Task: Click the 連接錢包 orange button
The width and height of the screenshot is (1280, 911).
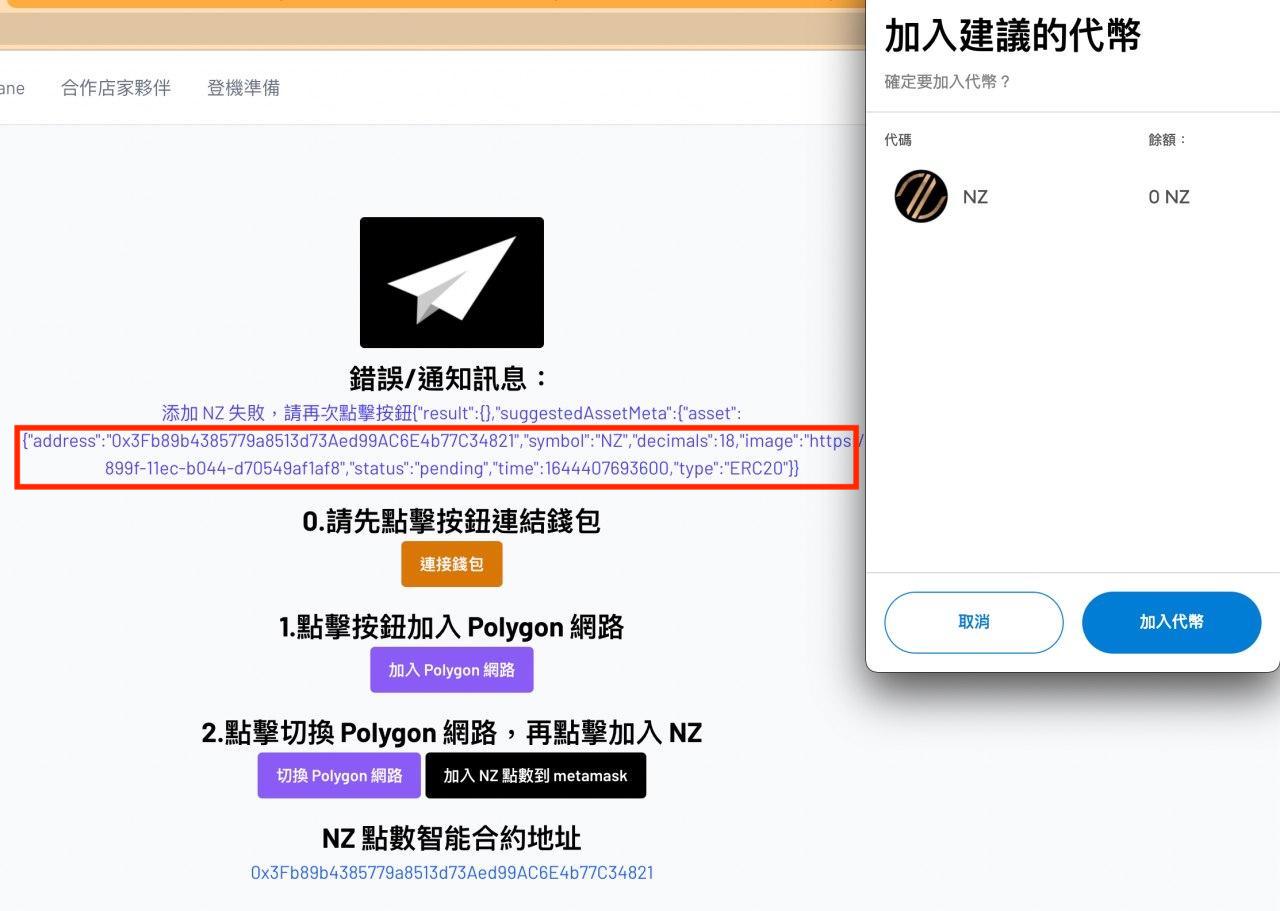Action: 451,563
